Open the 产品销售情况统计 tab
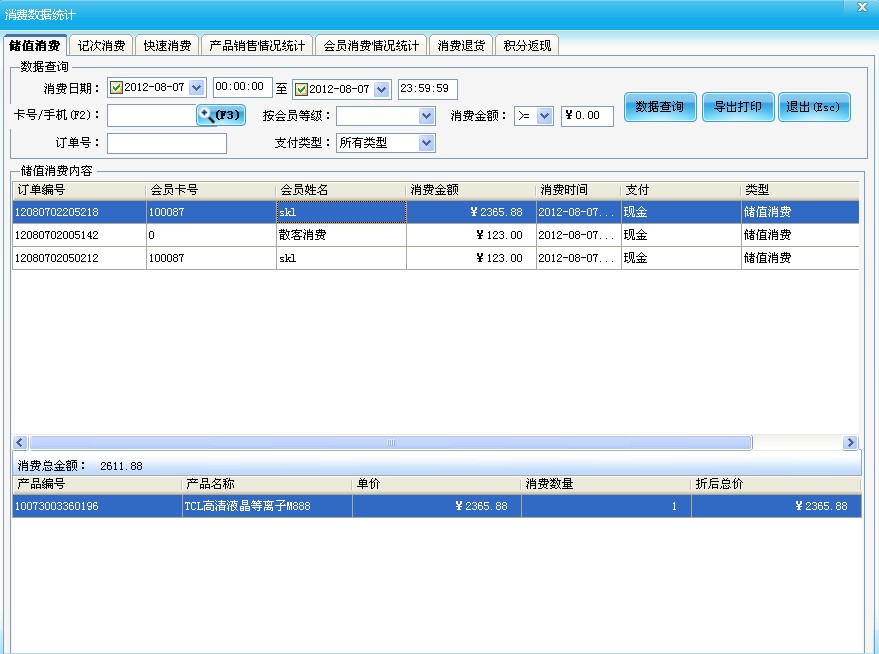Viewport: 879px width, 654px height. [x=257, y=45]
